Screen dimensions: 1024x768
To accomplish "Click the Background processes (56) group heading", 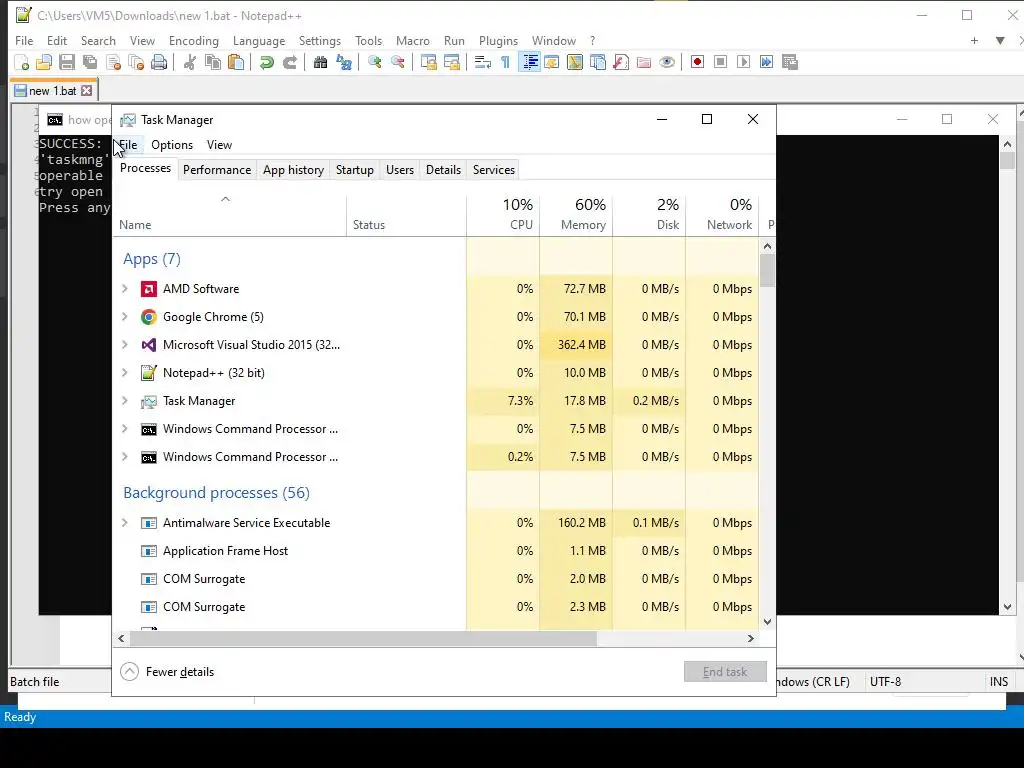I will pos(216,492).
